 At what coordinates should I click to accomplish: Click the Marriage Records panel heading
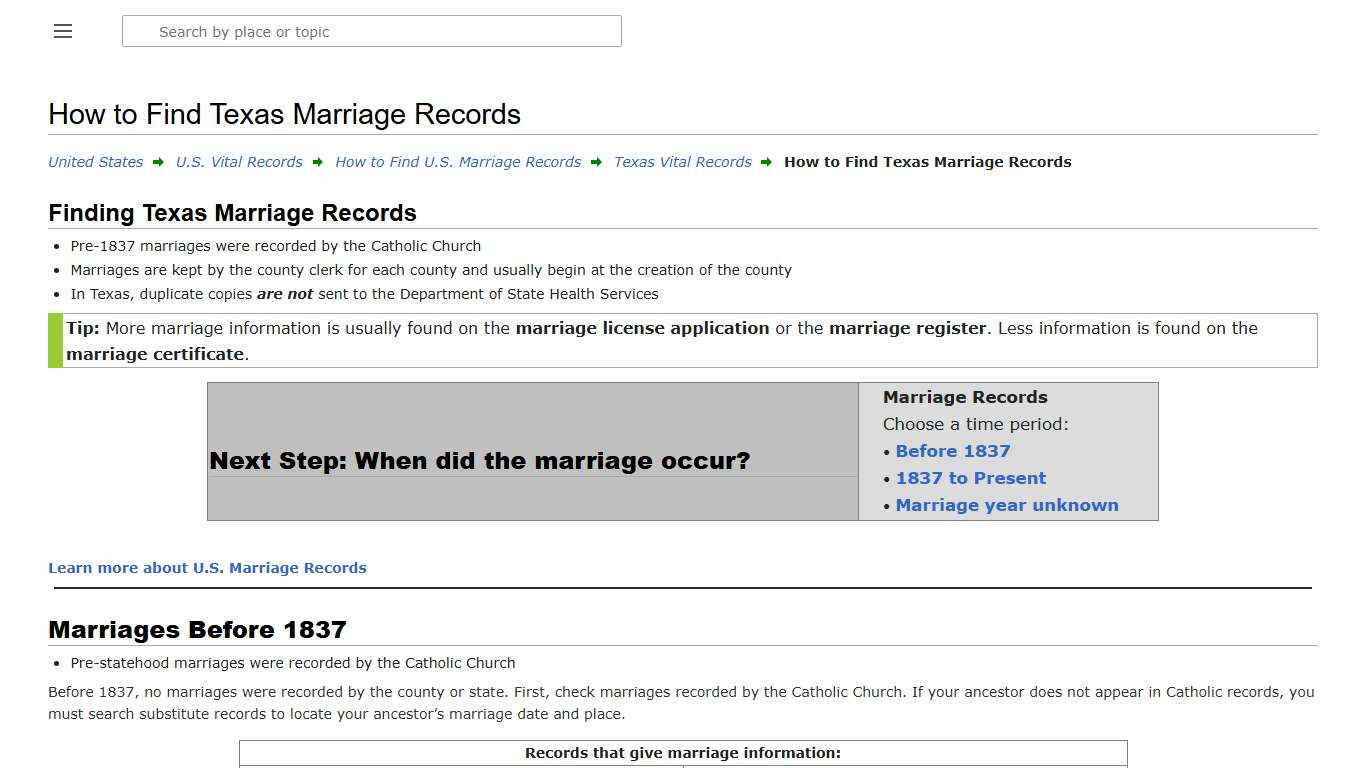coord(965,397)
